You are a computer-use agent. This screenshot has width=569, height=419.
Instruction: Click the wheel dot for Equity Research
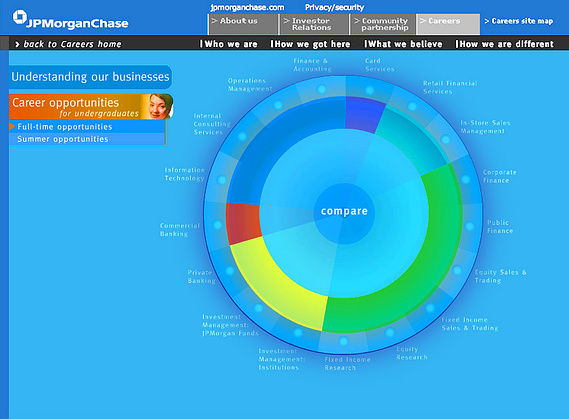[x=390, y=332]
